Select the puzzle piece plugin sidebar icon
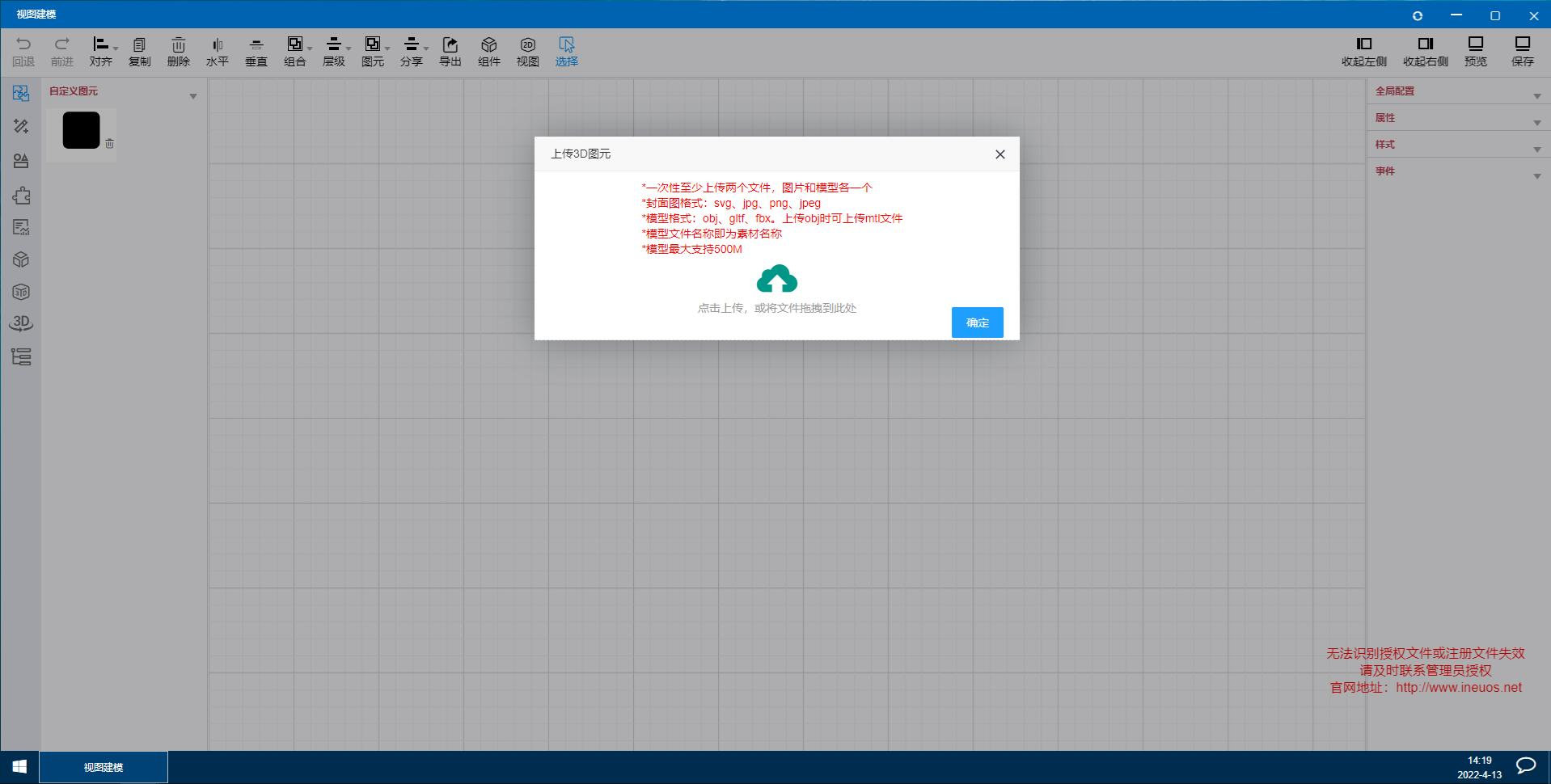This screenshot has width=1551, height=784. click(x=21, y=195)
